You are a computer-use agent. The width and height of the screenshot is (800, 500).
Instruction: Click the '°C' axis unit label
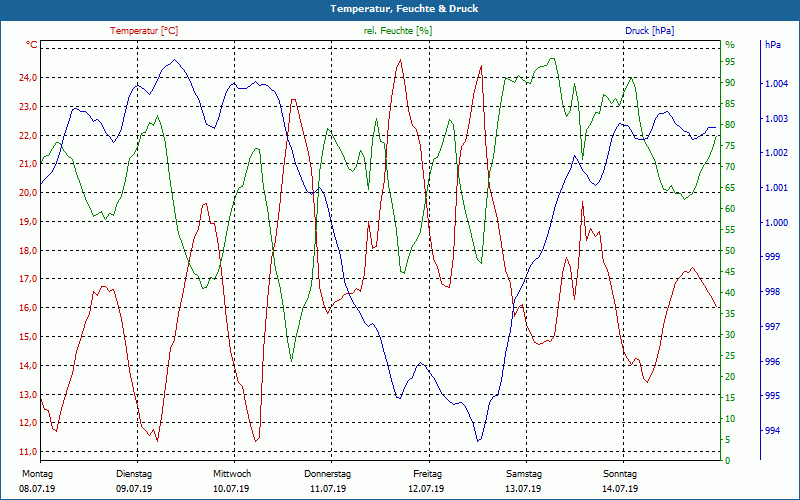[x=32, y=45]
